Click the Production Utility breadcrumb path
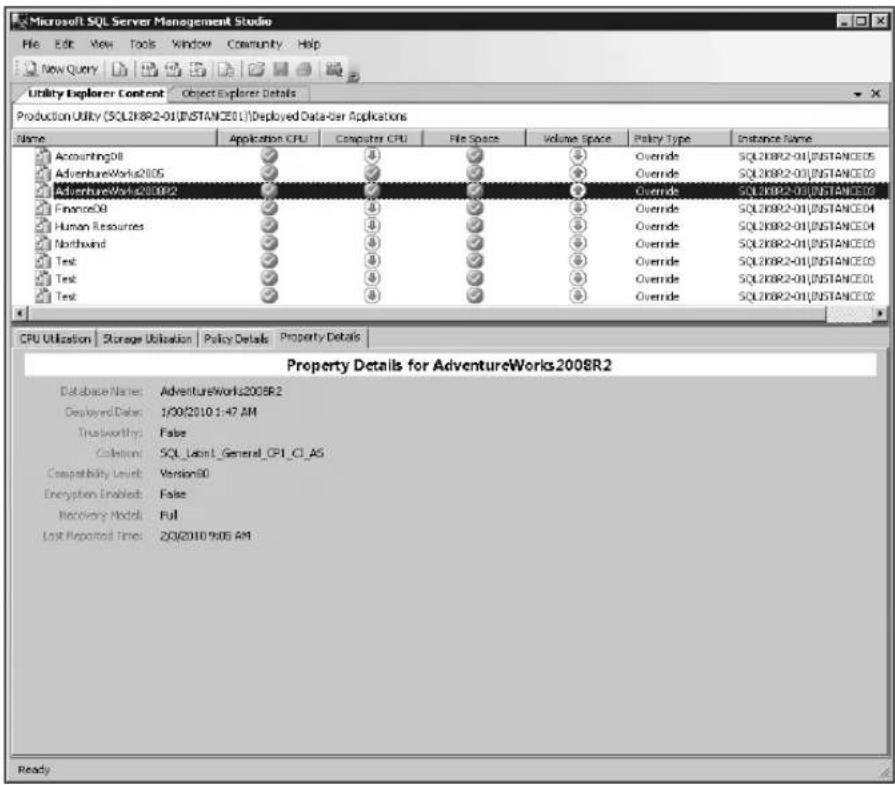Screen dimensions: 895x785 coord(211,116)
